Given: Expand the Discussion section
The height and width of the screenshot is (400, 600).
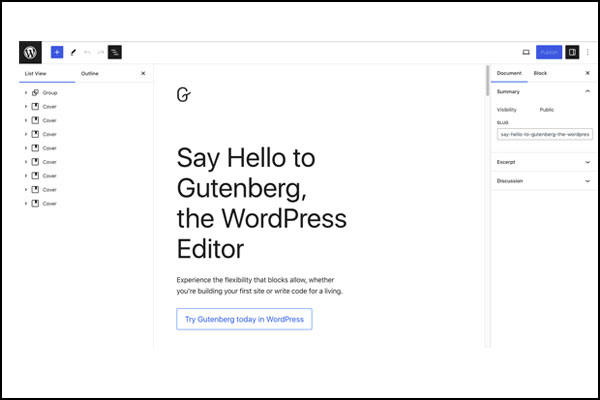Looking at the screenshot, I should click(x=543, y=181).
